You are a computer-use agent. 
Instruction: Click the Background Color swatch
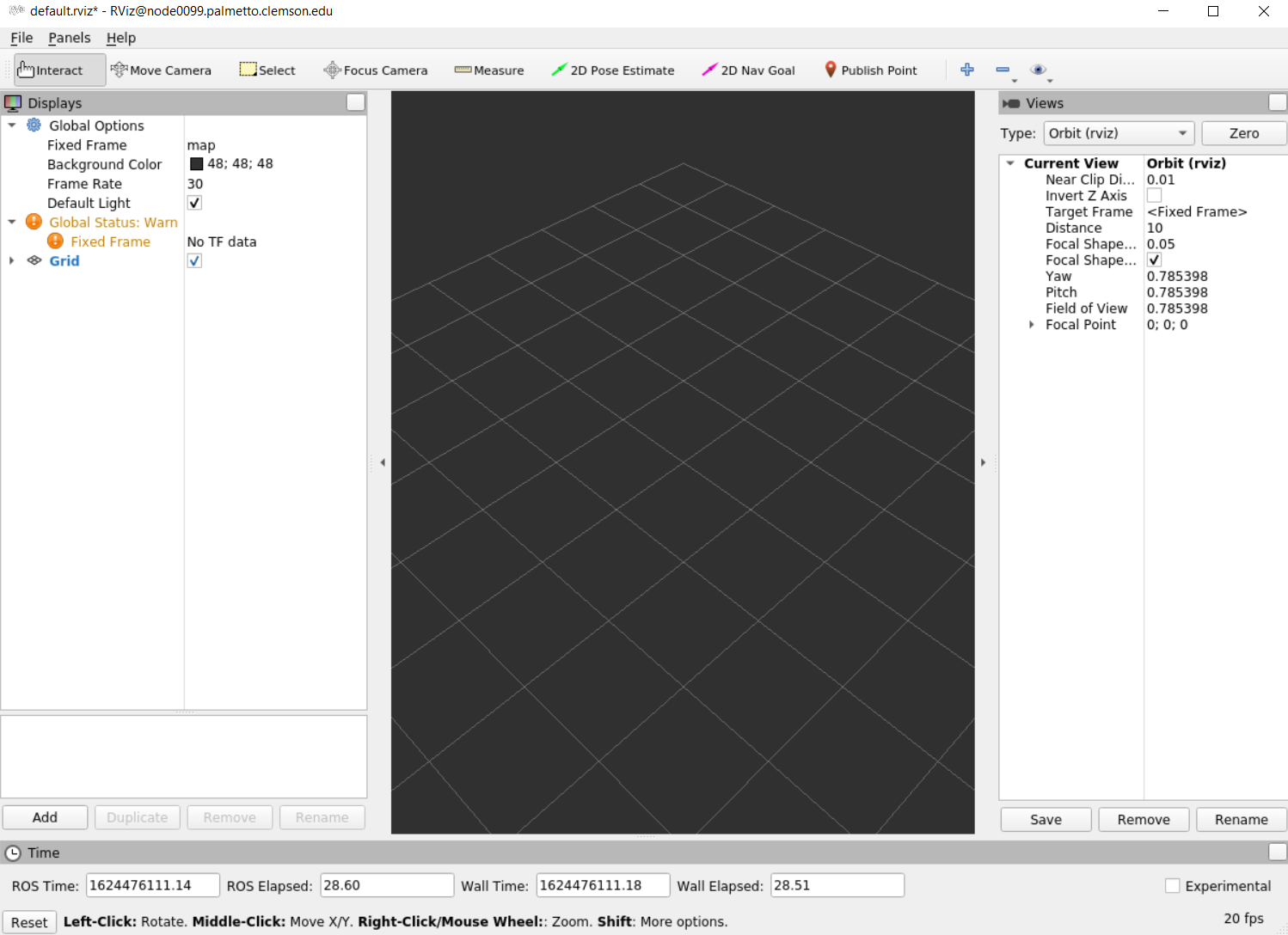(196, 164)
